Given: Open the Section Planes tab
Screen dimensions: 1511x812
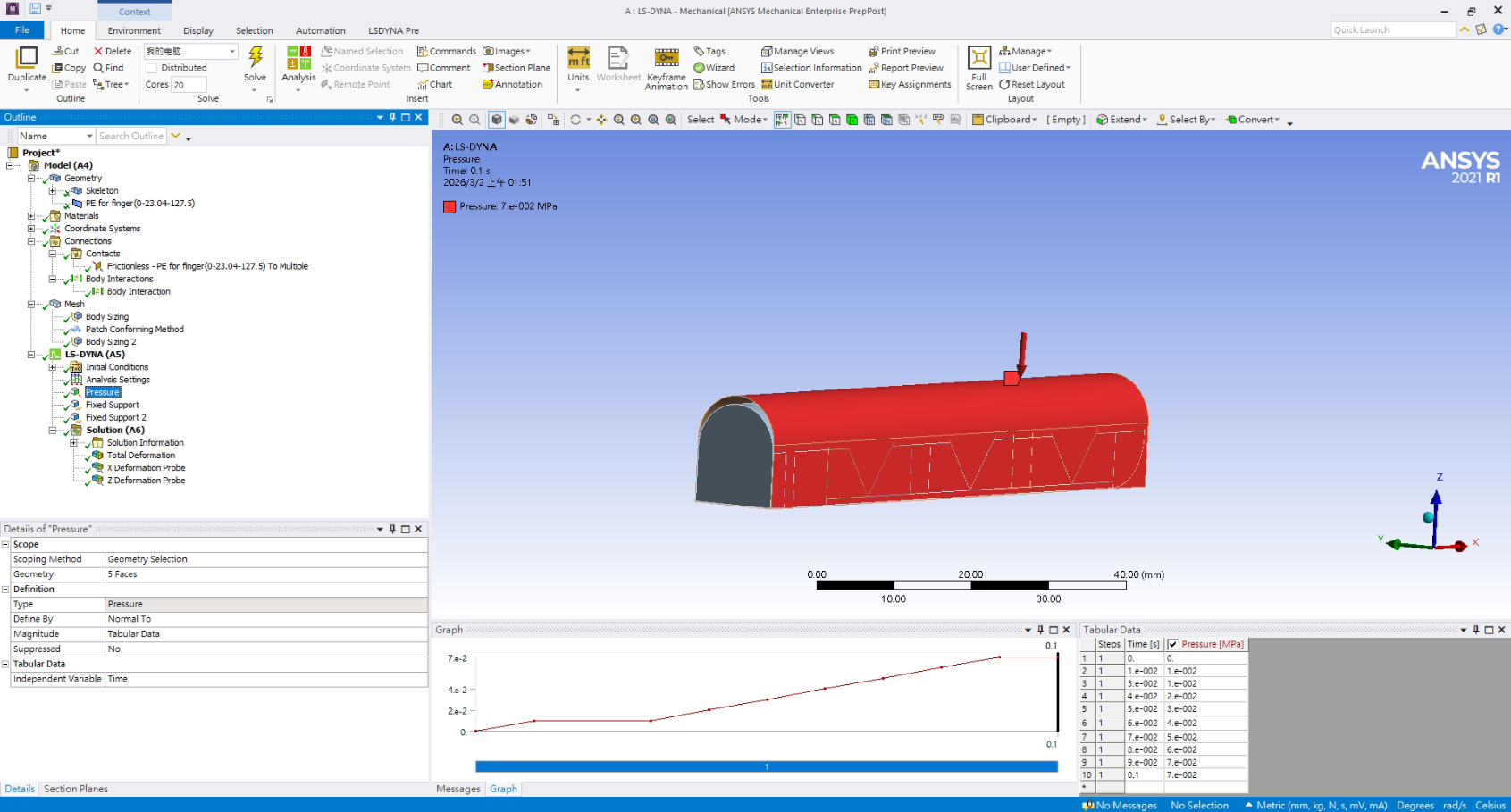Looking at the screenshot, I should (x=76, y=789).
